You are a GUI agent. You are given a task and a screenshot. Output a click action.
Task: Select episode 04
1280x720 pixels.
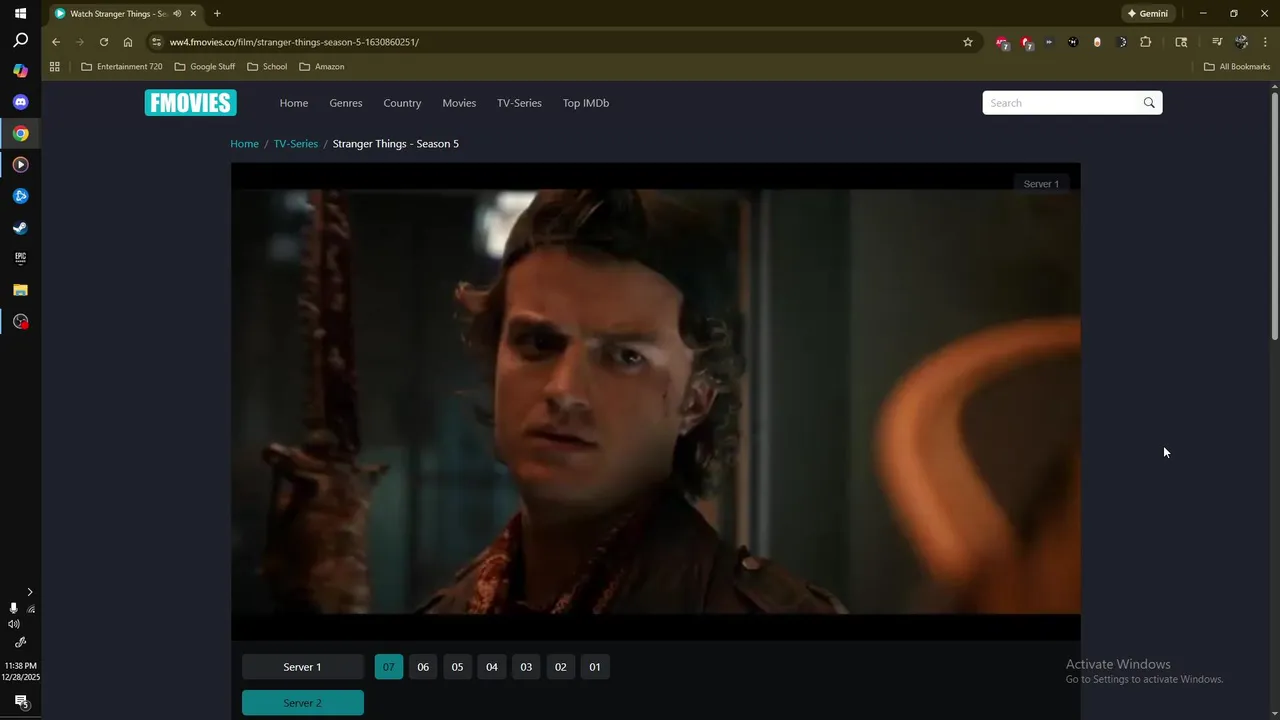click(492, 667)
